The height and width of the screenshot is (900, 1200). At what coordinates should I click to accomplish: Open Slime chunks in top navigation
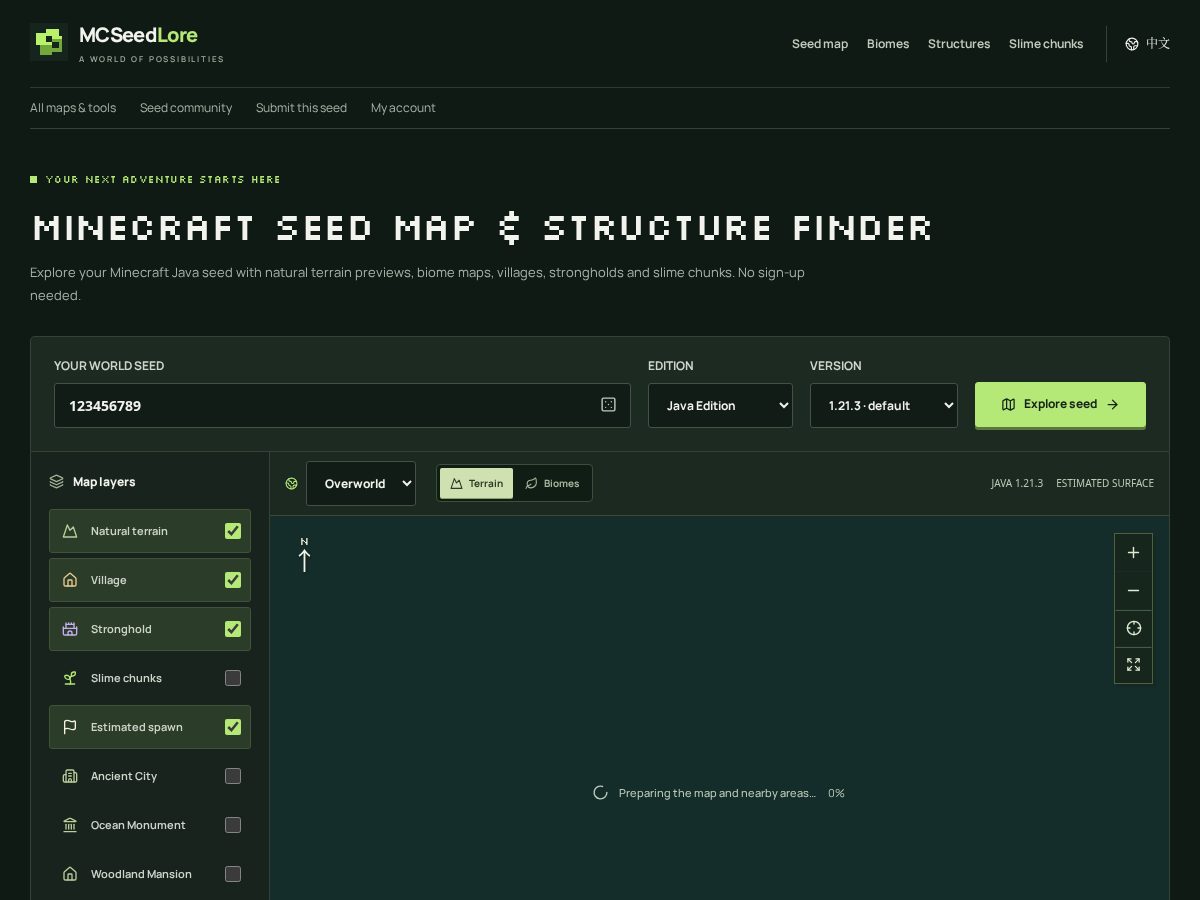click(1046, 44)
